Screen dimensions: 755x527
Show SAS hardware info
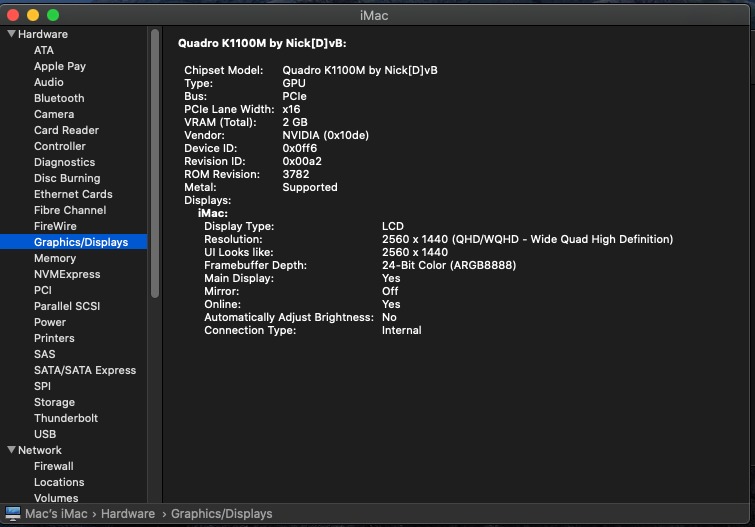45,354
